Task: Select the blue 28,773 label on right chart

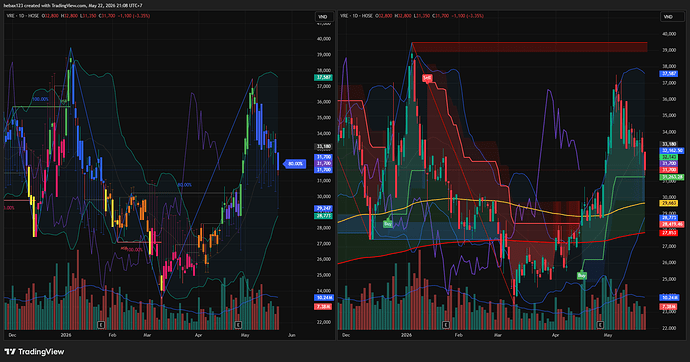Action: (668, 218)
